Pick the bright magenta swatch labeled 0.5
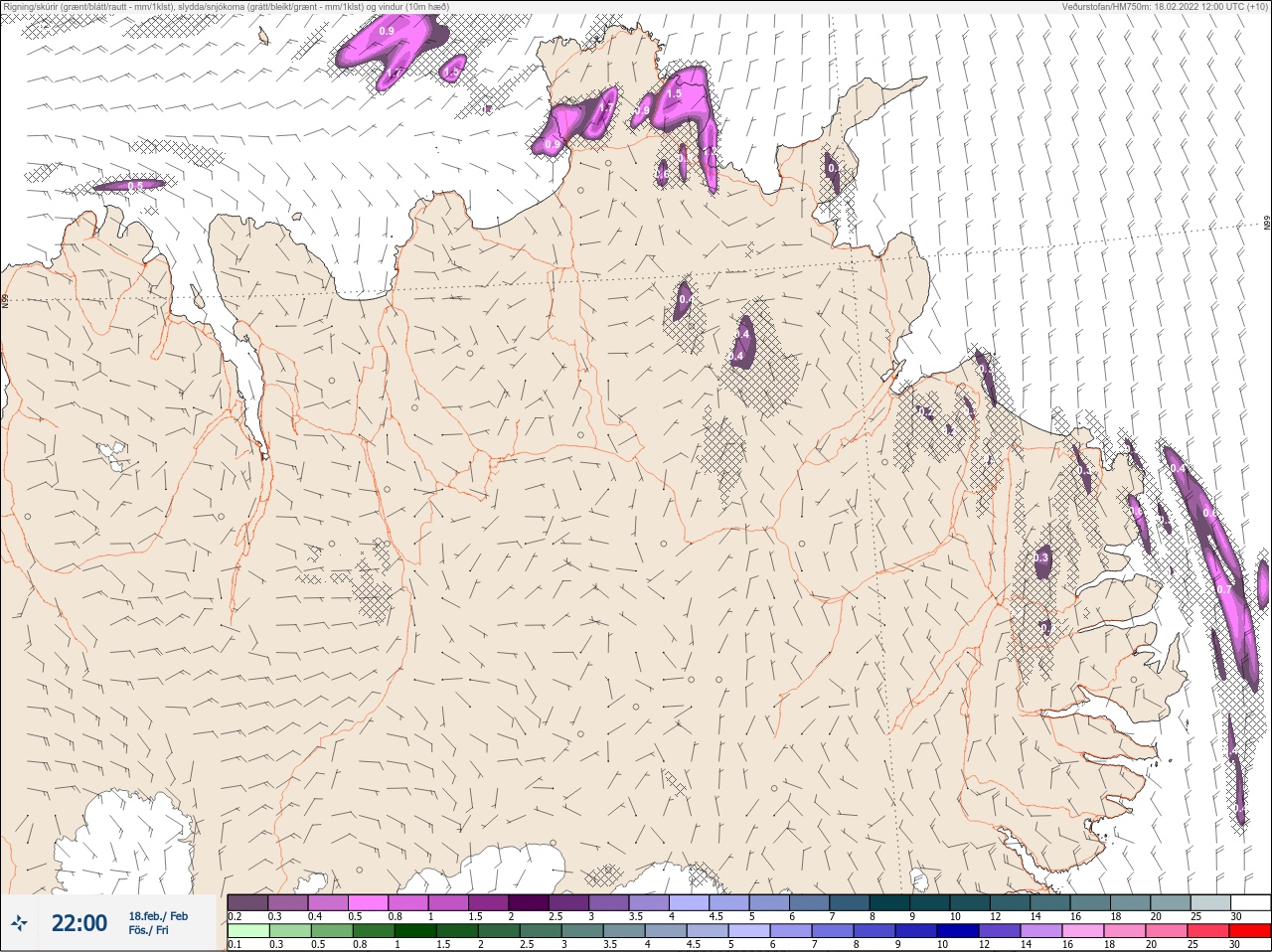 368,901
